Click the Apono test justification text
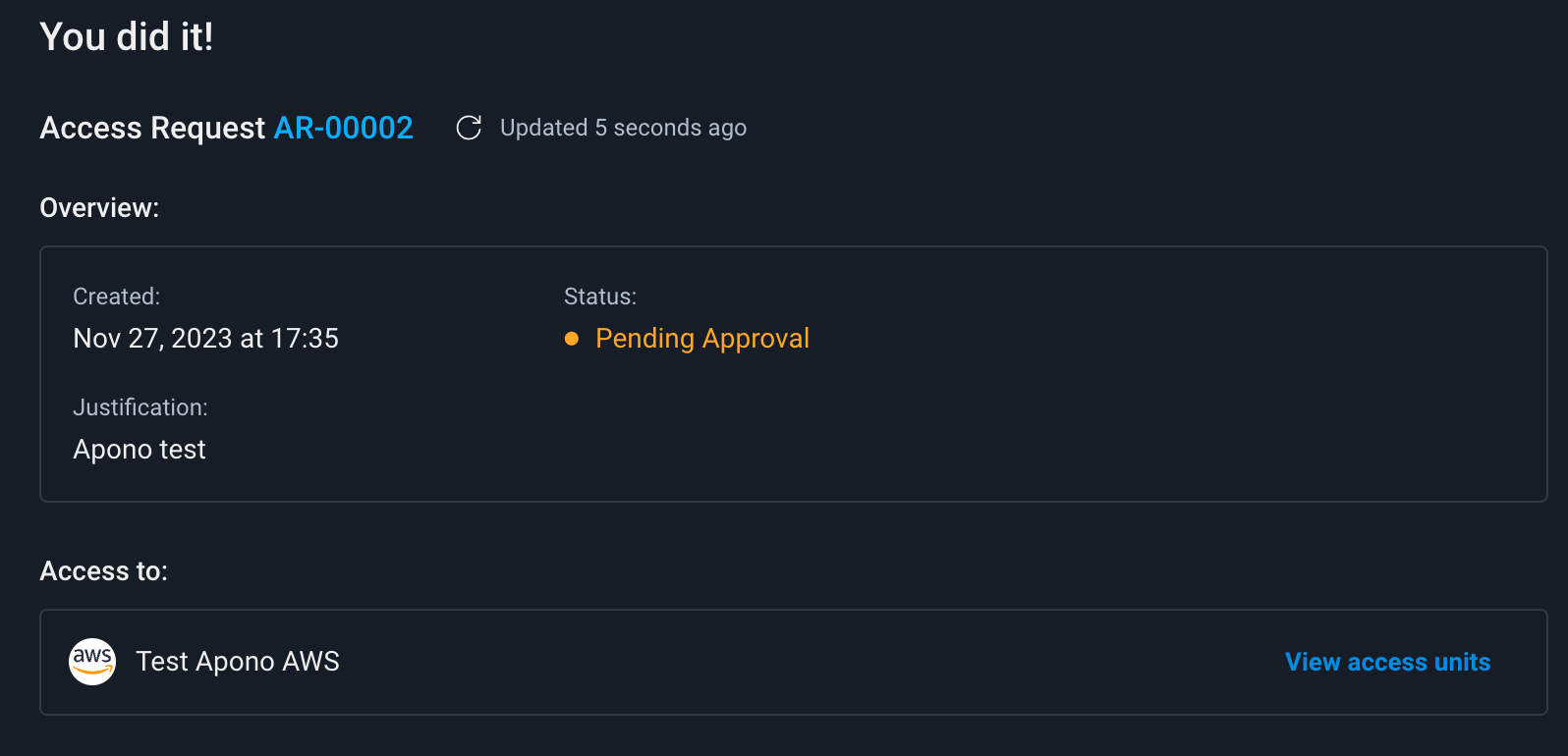Image resolution: width=1568 pixels, height=756 pixels. [140, 450]
